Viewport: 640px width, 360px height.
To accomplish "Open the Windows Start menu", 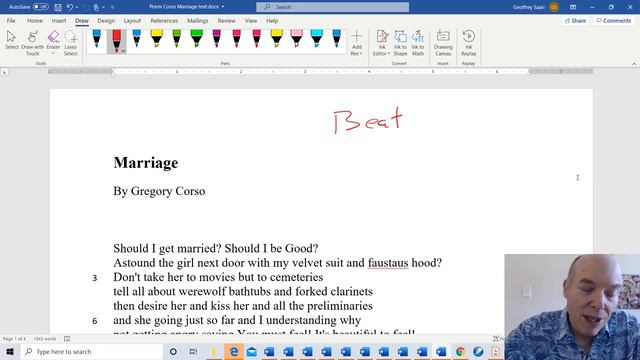I will click(x=10, y=351).
